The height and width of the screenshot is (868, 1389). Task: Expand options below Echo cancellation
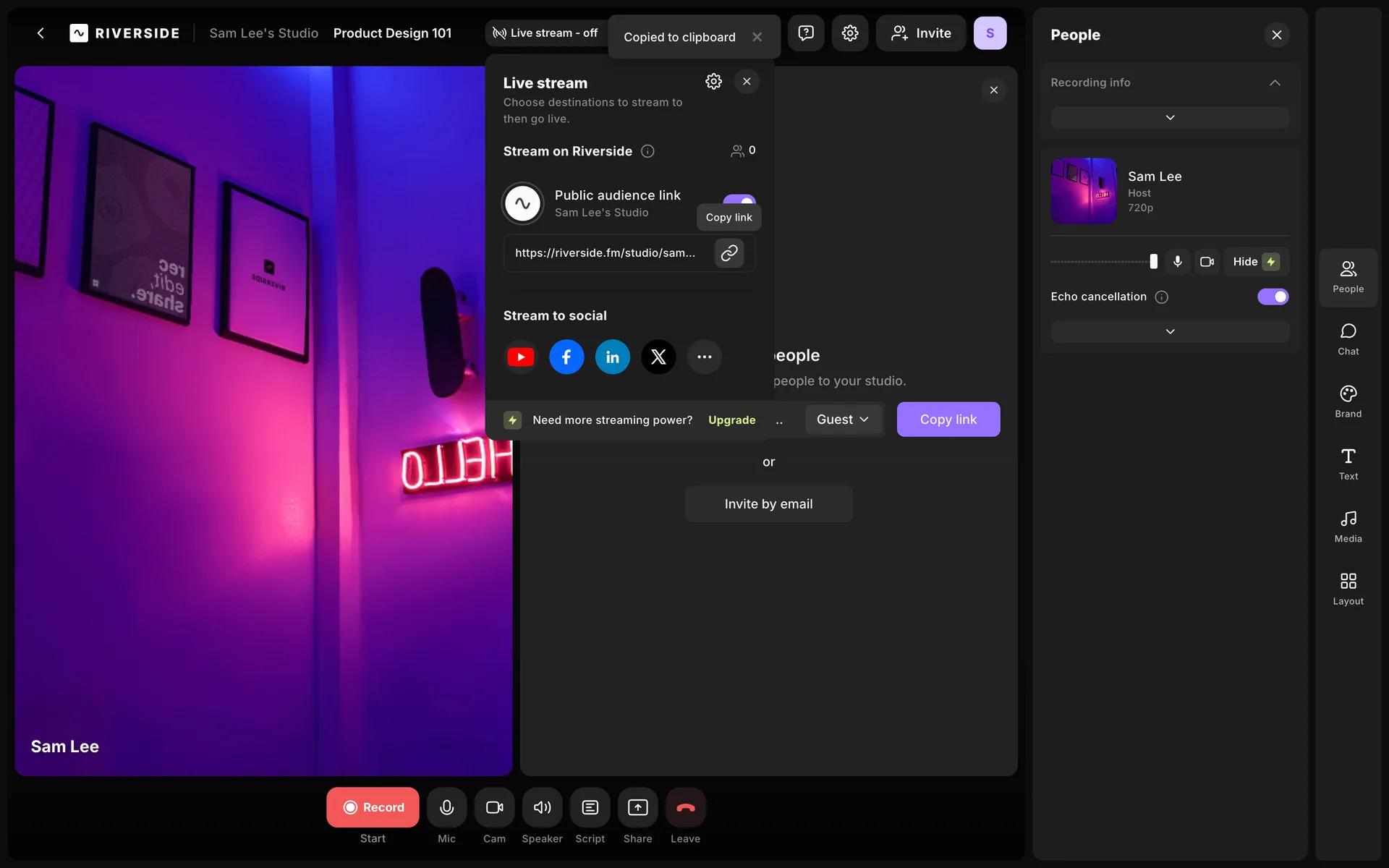point(1170,331)
